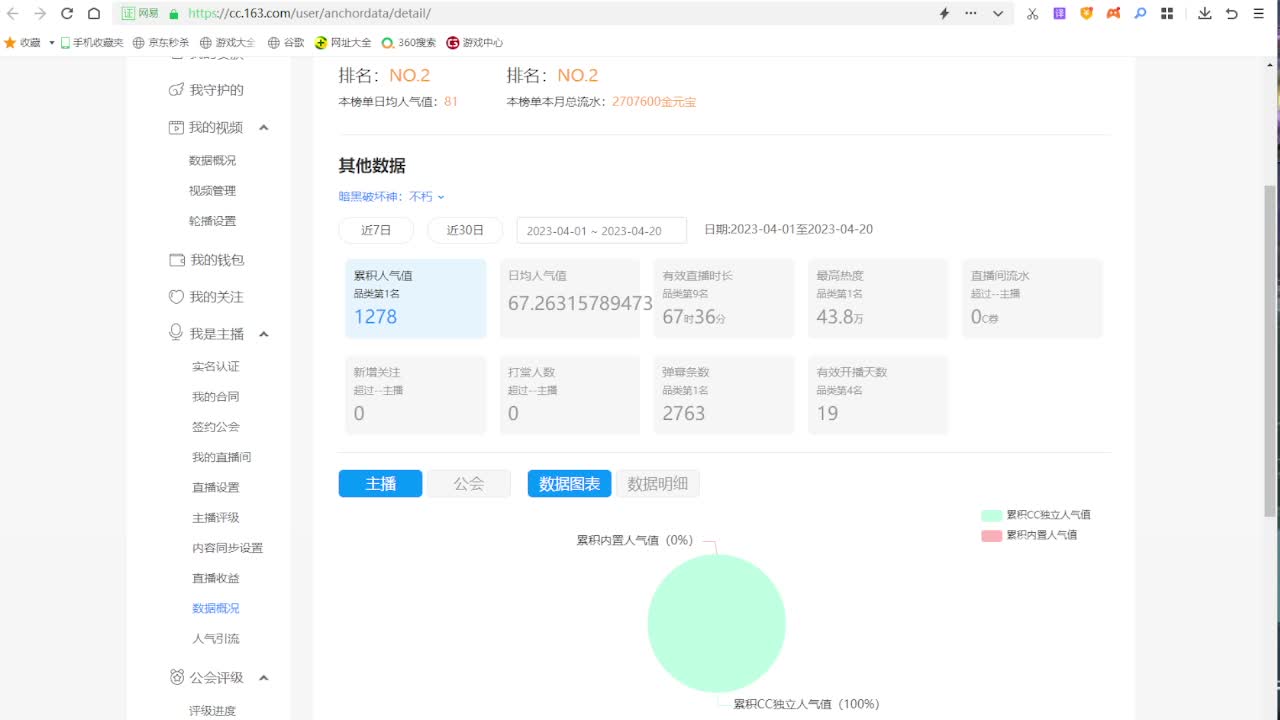Click the 我的钱包 wallet icon
This screenshot has height=720, width=1280.
(x=177, y=260)
